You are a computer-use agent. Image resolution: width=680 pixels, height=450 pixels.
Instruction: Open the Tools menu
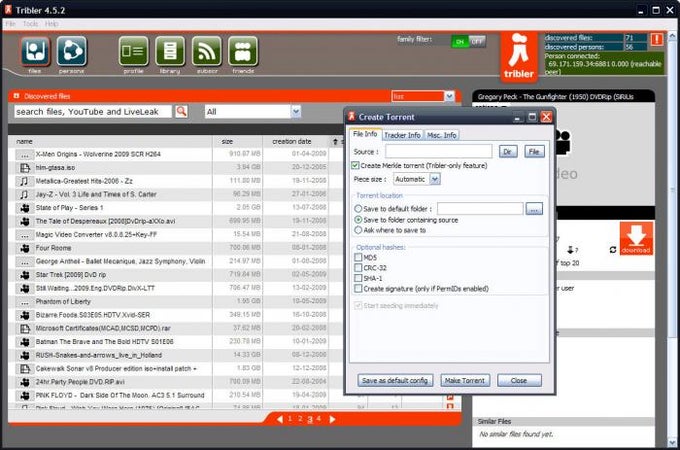pos(30,24)
